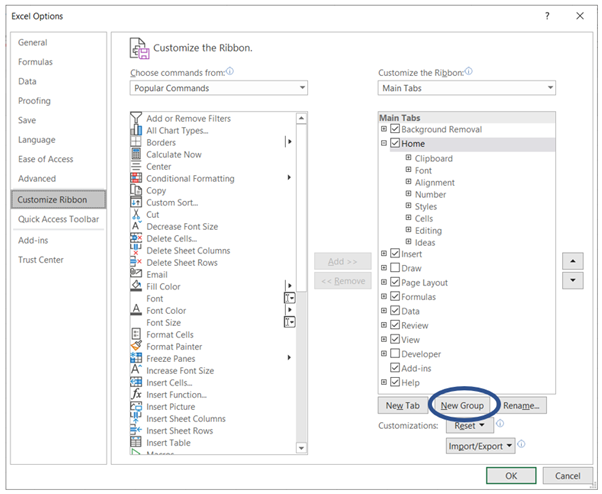
Task: Move selected item up with arrow button
Action: click(573, 261)
